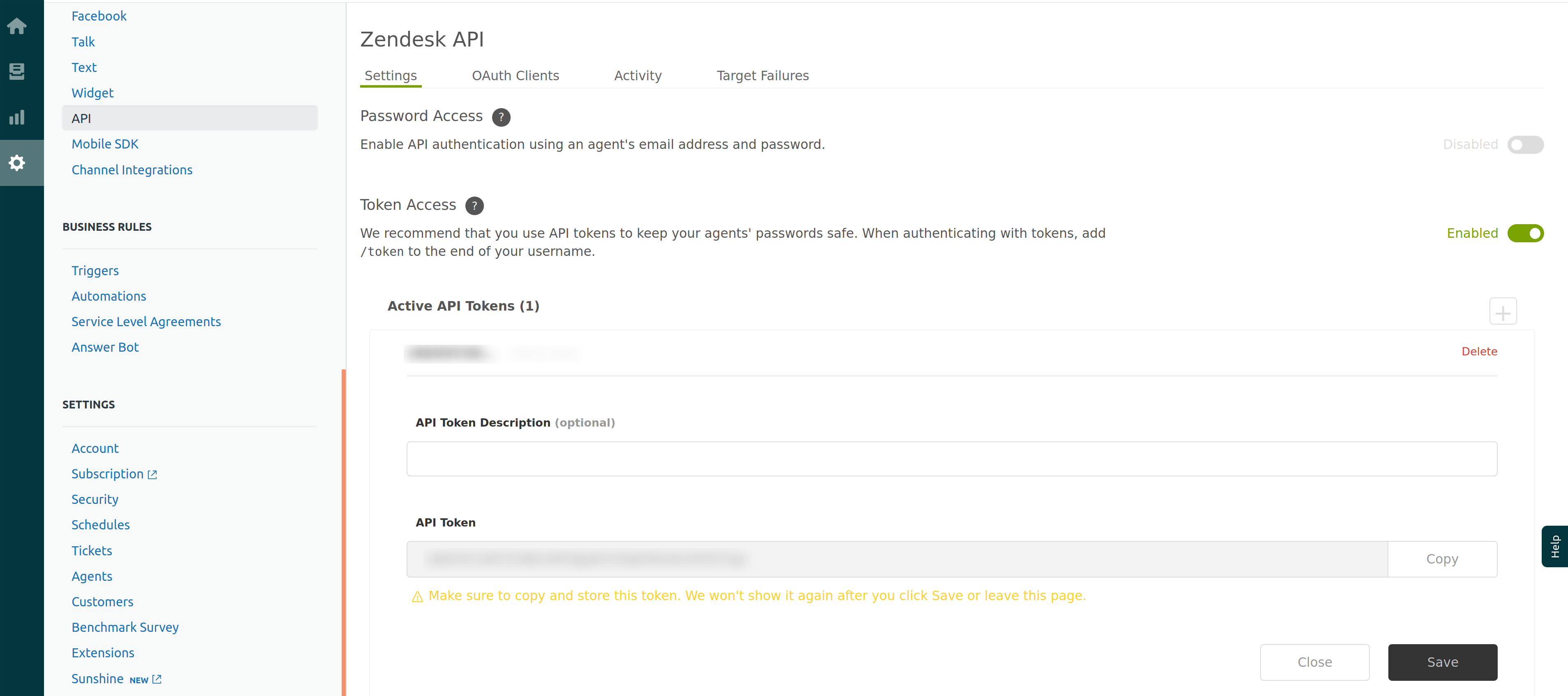Click the blurred token name row
Screen dimensions: 1568x696
coord(492,353)
